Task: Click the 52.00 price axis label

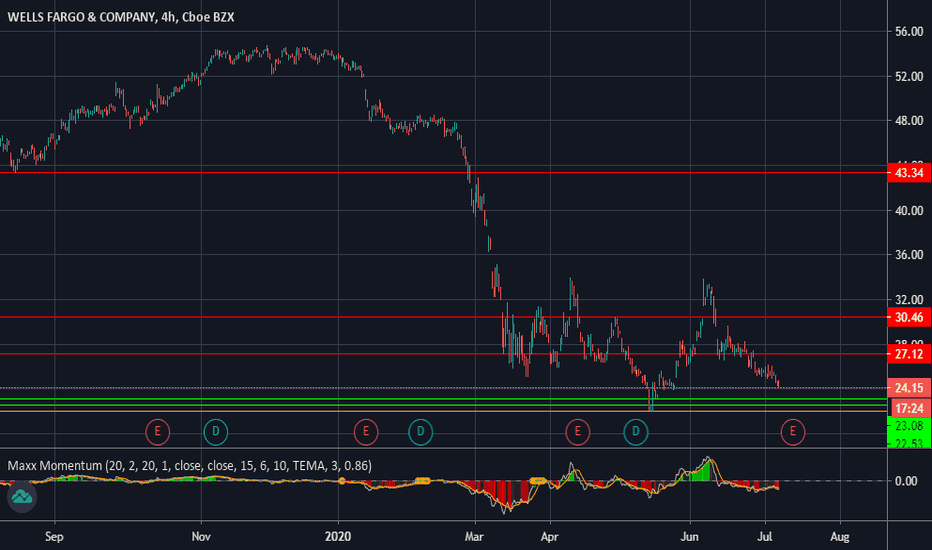Action: point(909,76)
